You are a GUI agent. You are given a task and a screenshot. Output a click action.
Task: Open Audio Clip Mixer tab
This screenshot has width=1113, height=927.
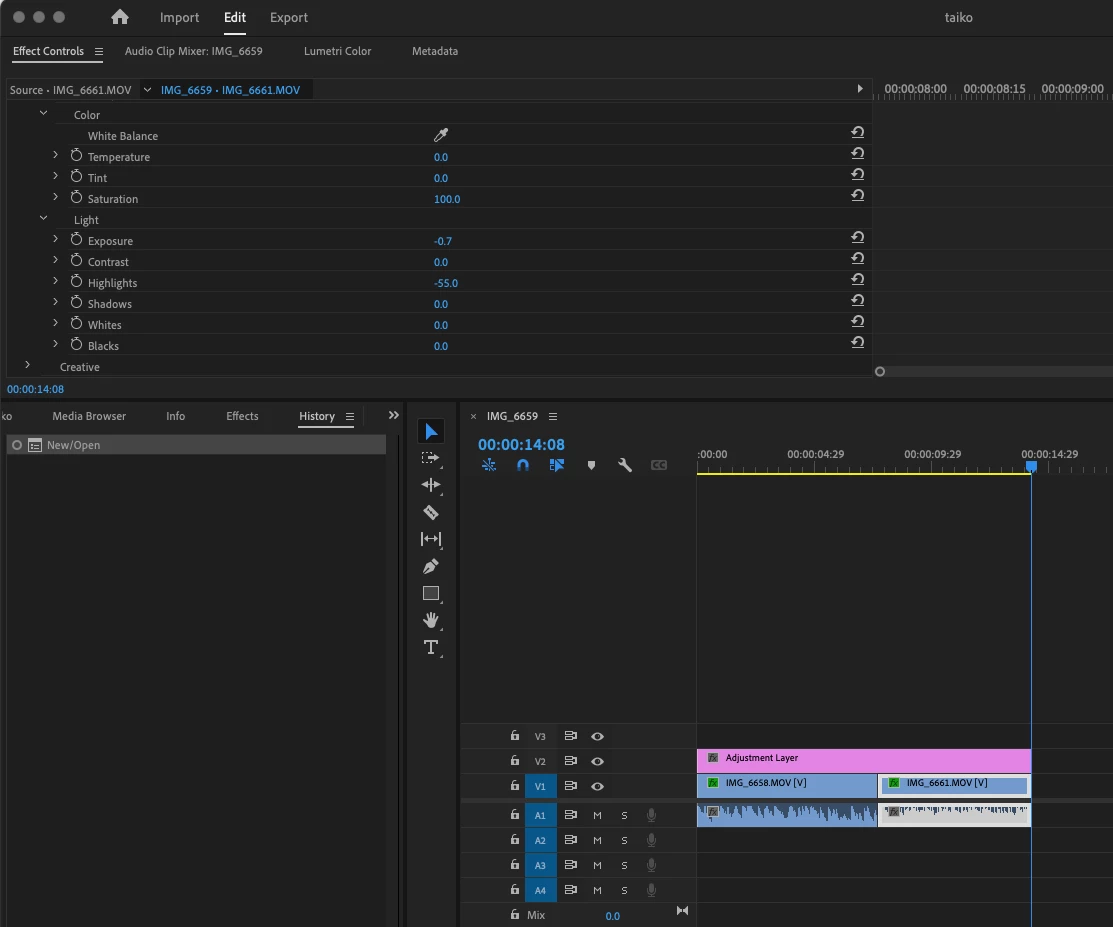pyautogui.click(x=193, y=51)
